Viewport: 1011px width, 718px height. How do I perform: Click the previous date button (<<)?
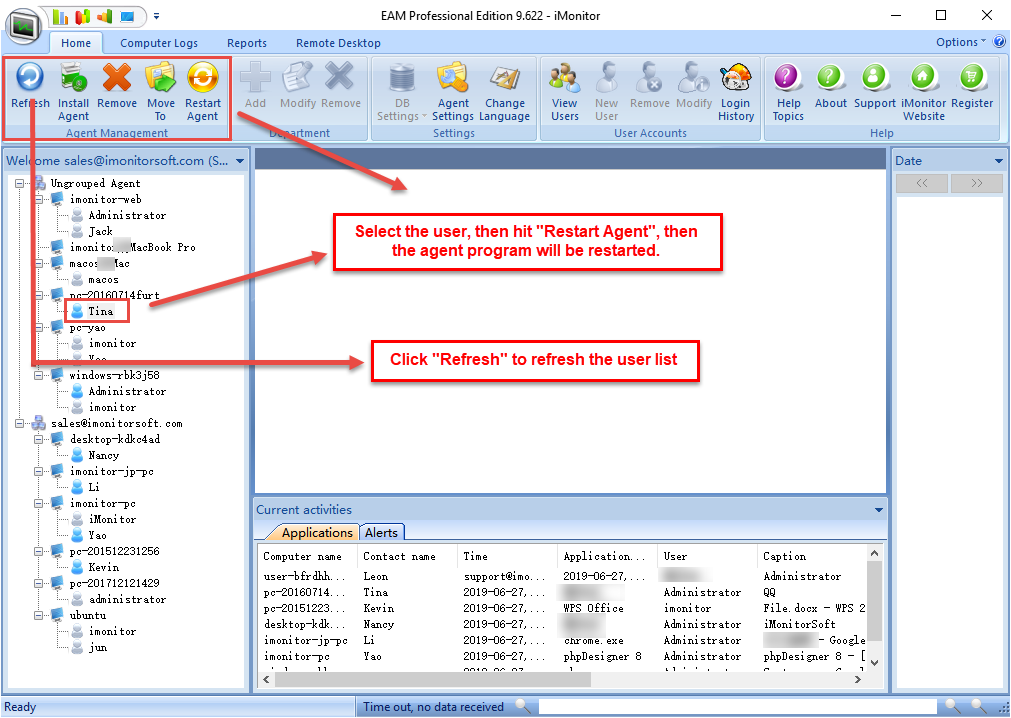point(921,184)
